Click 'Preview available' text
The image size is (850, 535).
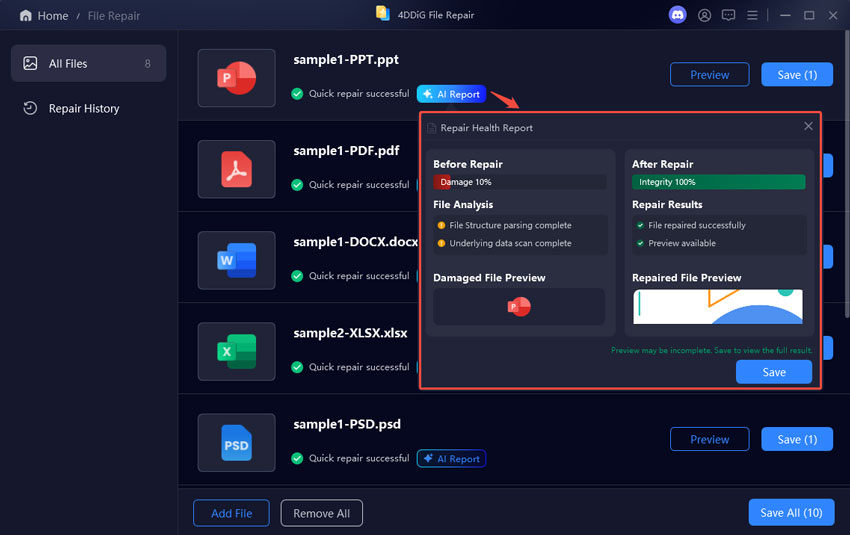point(682,243)
